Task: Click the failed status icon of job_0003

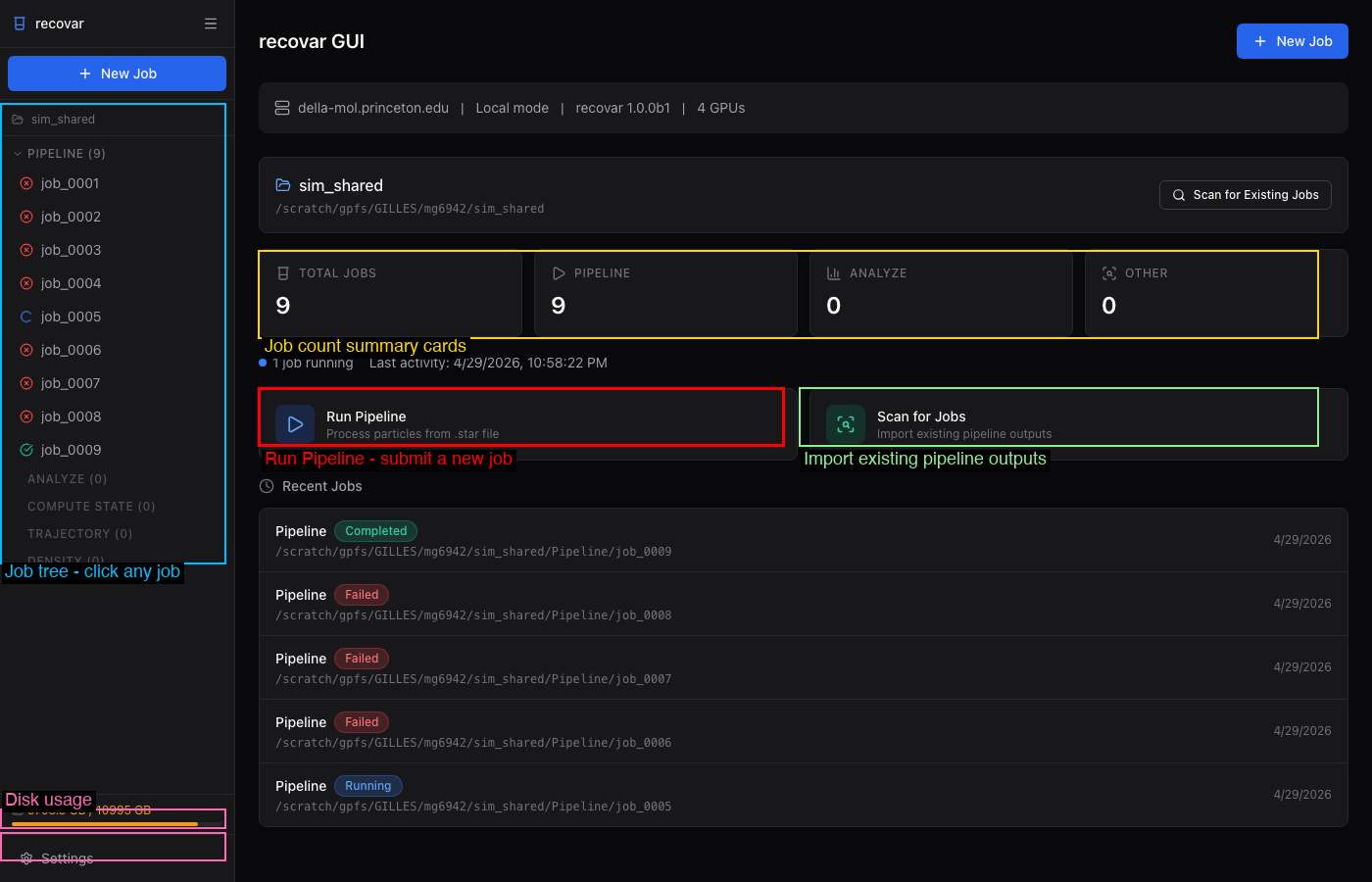Action: coord(26,250)
